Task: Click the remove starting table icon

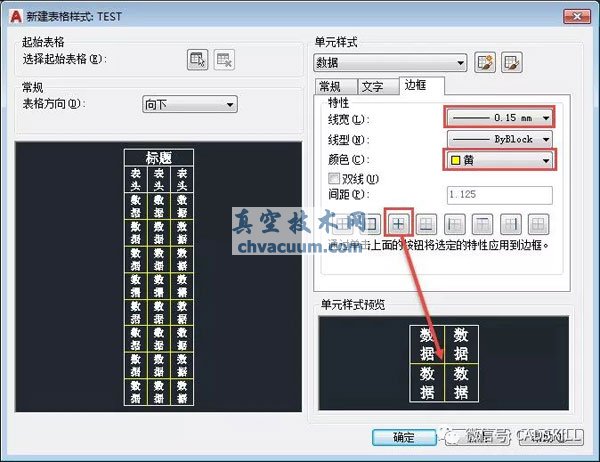Action: click(x=224, y=60)
